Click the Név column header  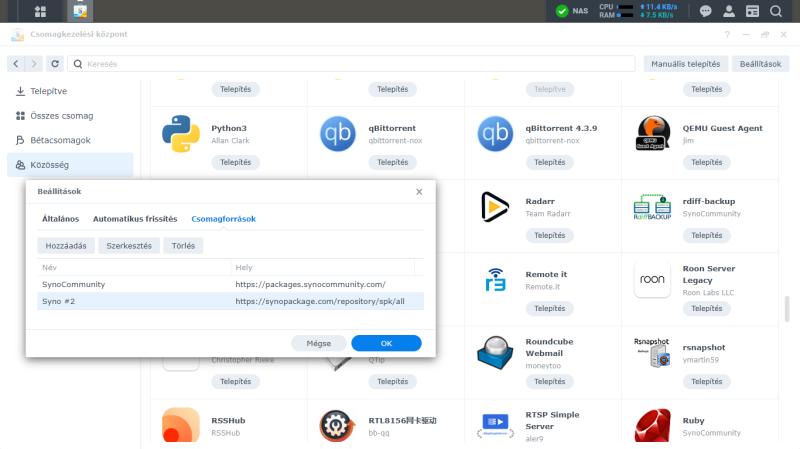[x=134, y=267]
